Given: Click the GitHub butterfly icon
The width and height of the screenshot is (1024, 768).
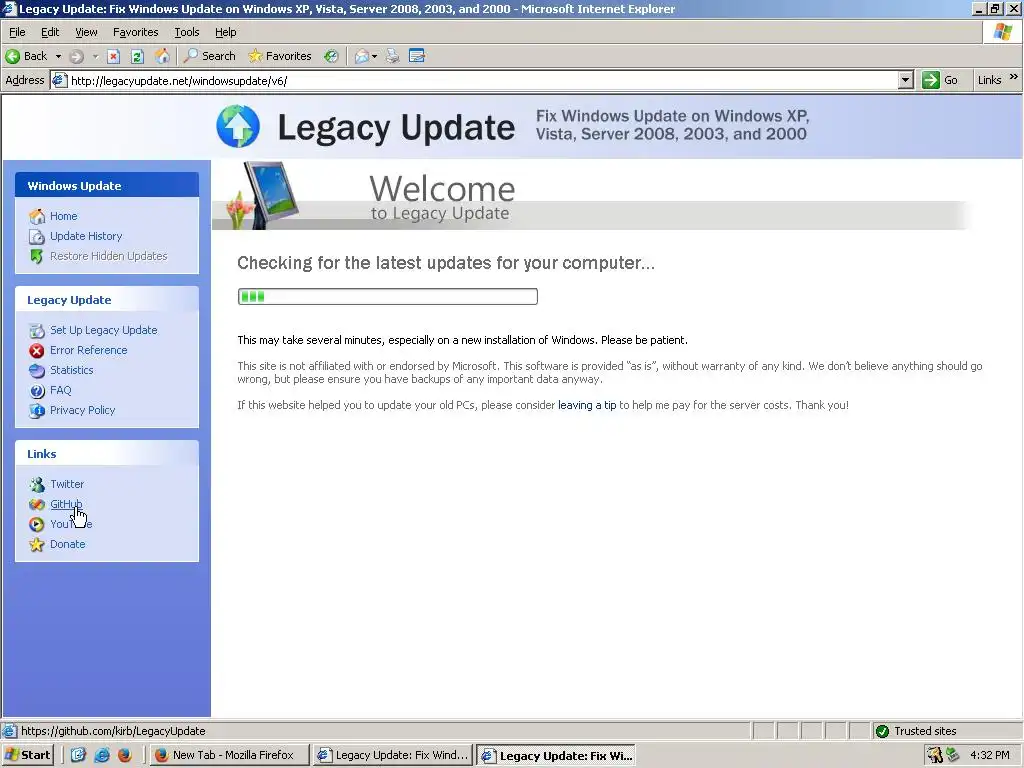Looking at the screenshot, I should (37, 505).
